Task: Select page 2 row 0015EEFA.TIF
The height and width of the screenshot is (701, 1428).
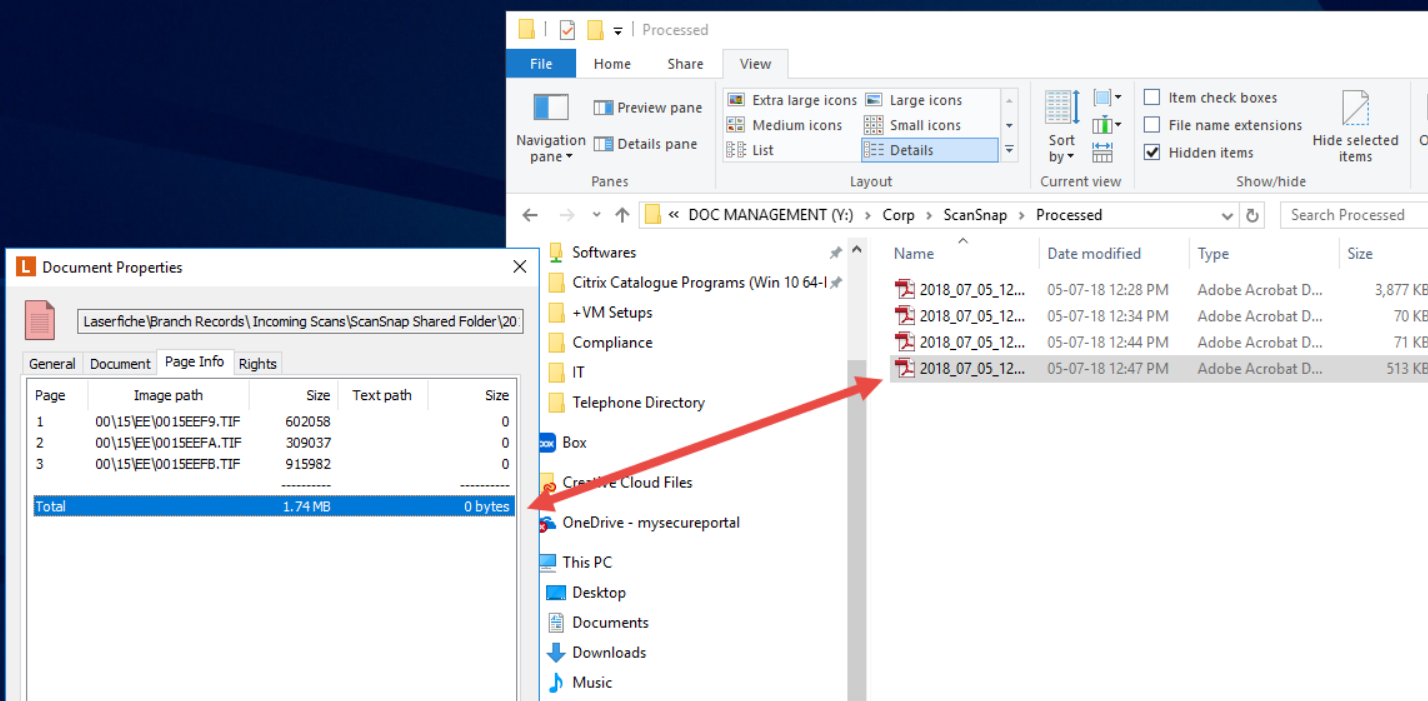Action: [x=273, y=442]
